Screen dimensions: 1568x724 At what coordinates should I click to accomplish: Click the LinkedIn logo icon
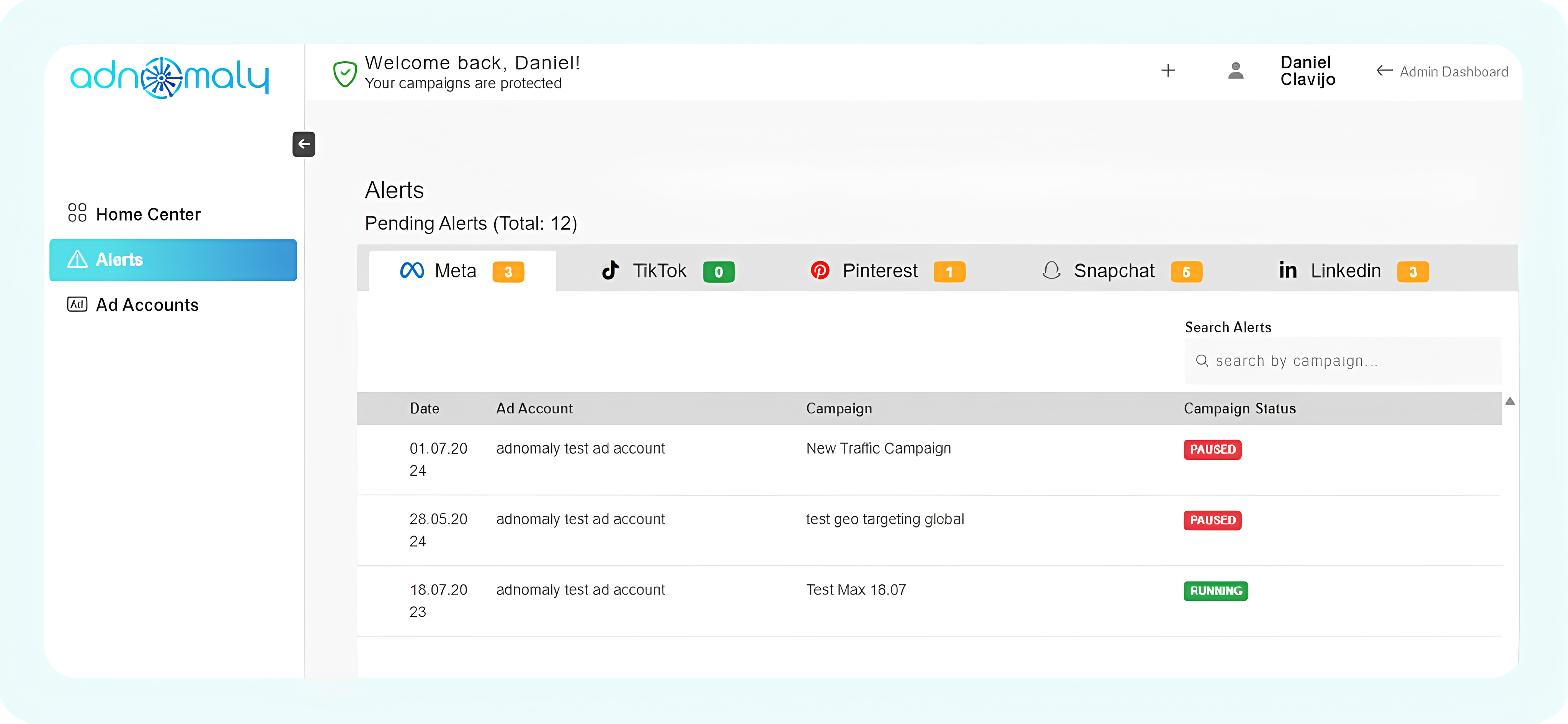coord(1287,270)
